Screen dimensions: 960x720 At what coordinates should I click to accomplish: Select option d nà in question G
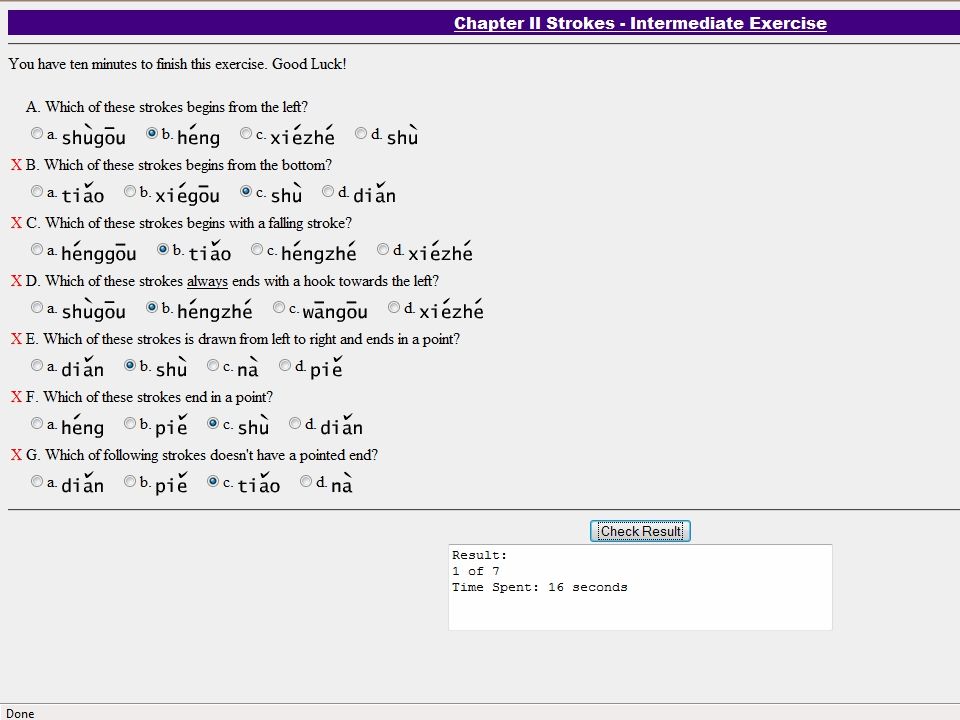pos(306,481)
